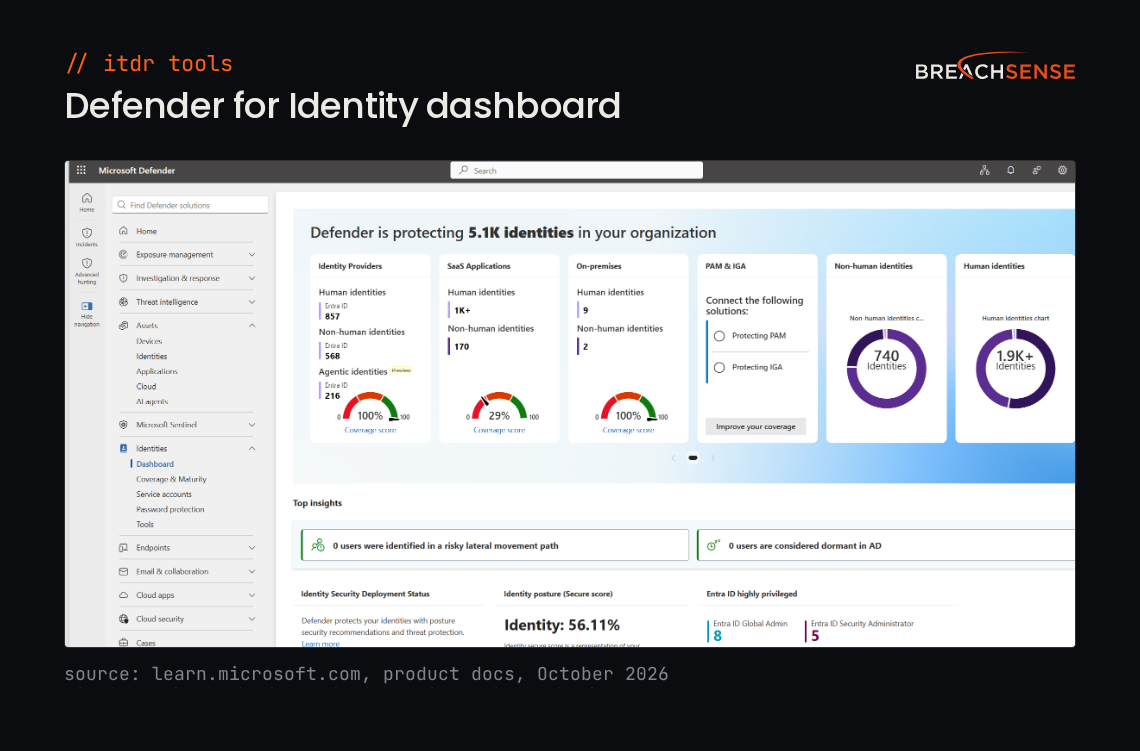Go to the previous carousel page arrow

[x=673, y=458]
